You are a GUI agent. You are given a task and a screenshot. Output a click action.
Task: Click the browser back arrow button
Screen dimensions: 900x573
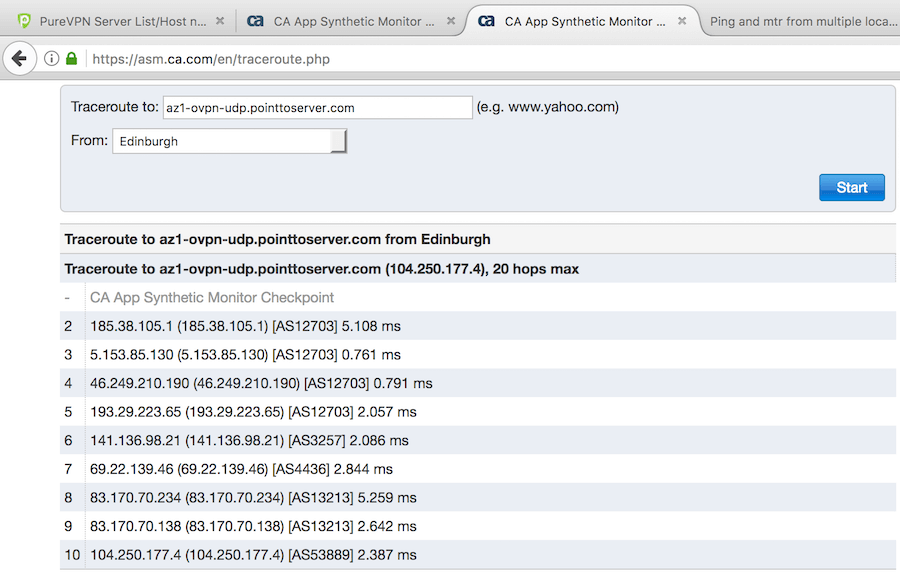[20, 59]
